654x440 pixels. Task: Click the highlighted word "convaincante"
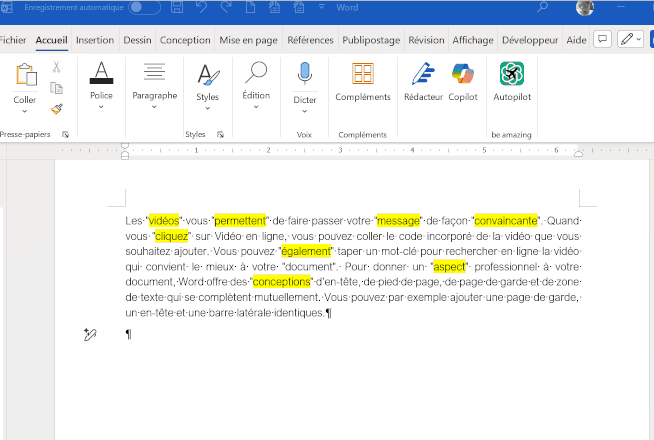point(506,220)
